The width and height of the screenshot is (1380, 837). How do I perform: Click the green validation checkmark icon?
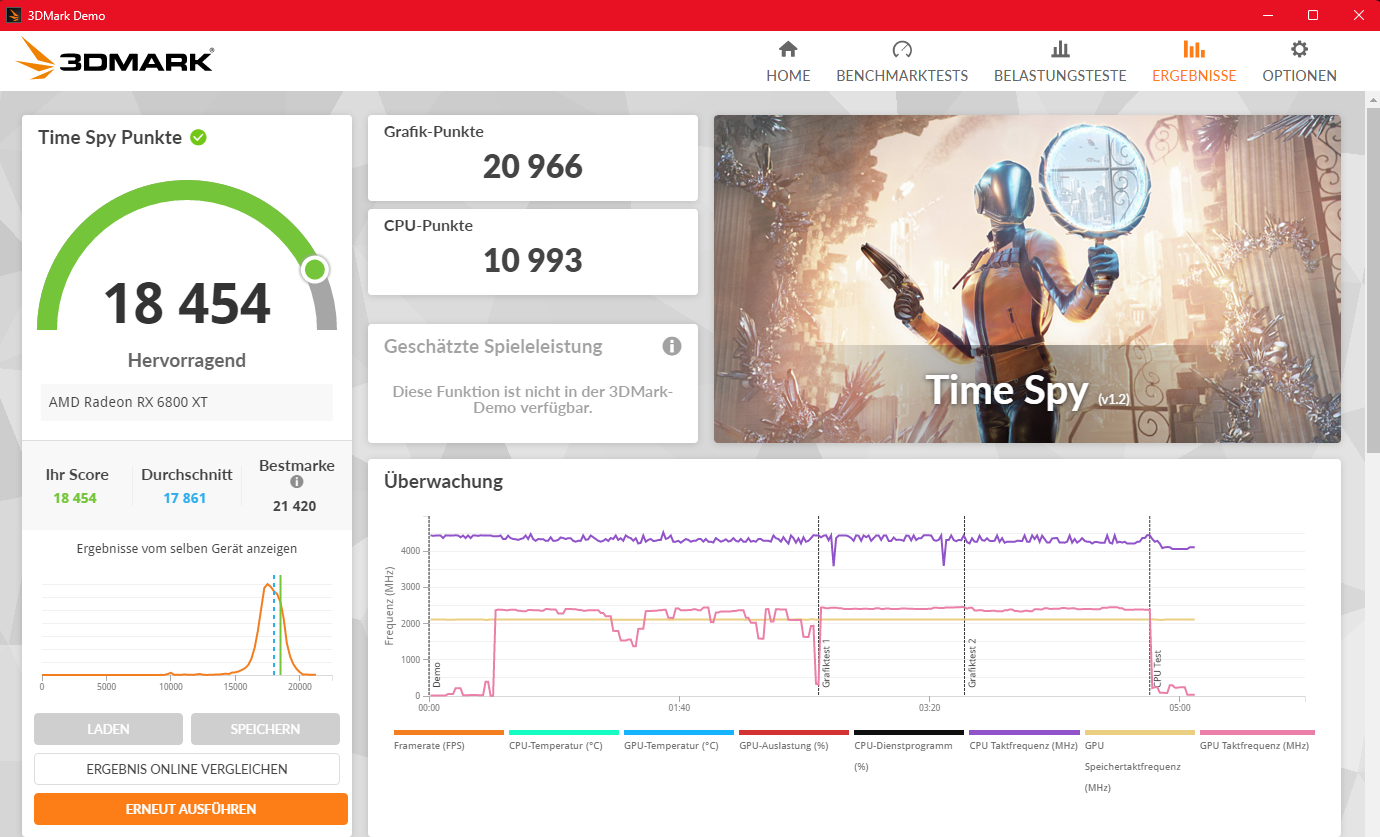click(x=199, y=137)
